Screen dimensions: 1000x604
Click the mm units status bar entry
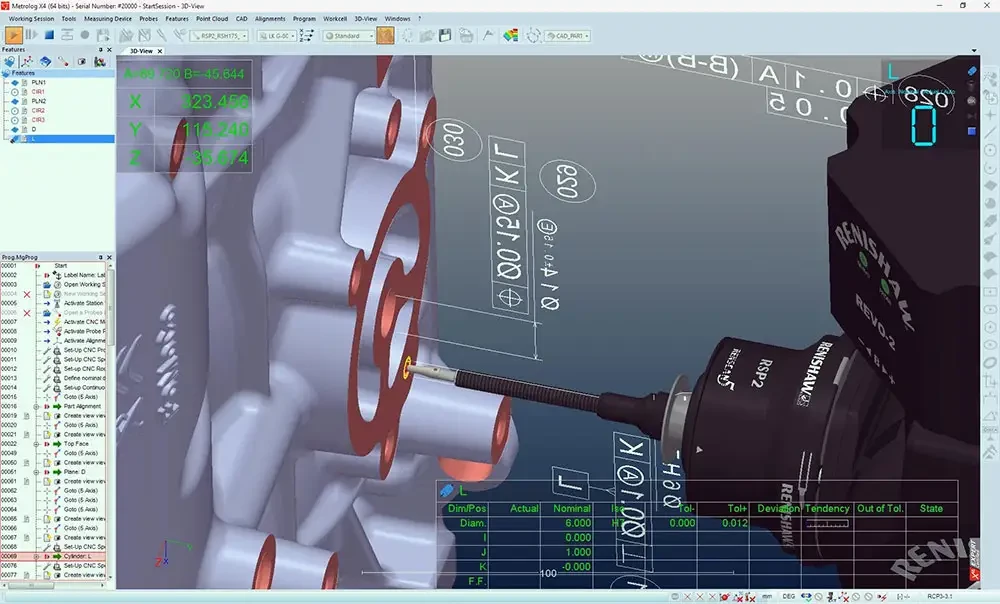pyautogui.click(x=767, y=596)
